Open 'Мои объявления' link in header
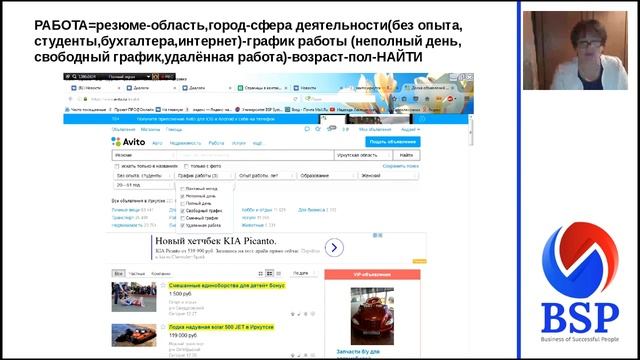Image resolution: width=640 pixels, height=360 pixels. 375,129
